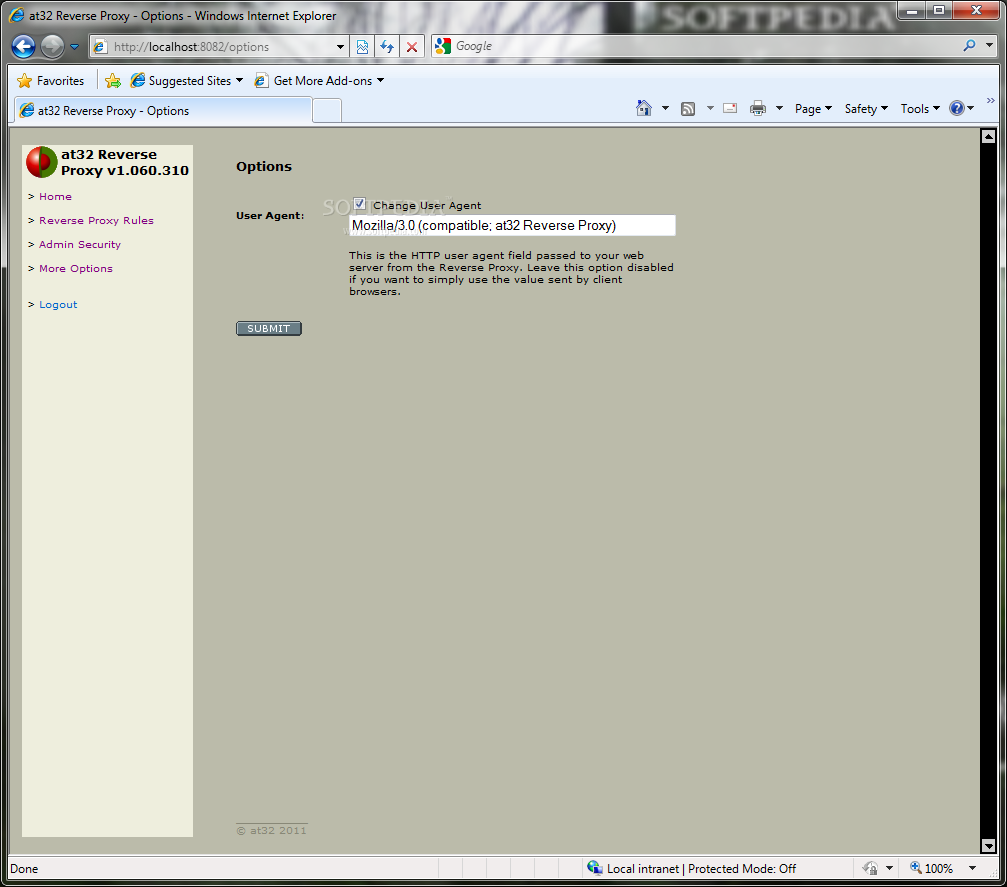Open the recent pages dropdown arrow
This screenshot has height=887, width=1007.
tap(74, 47)
